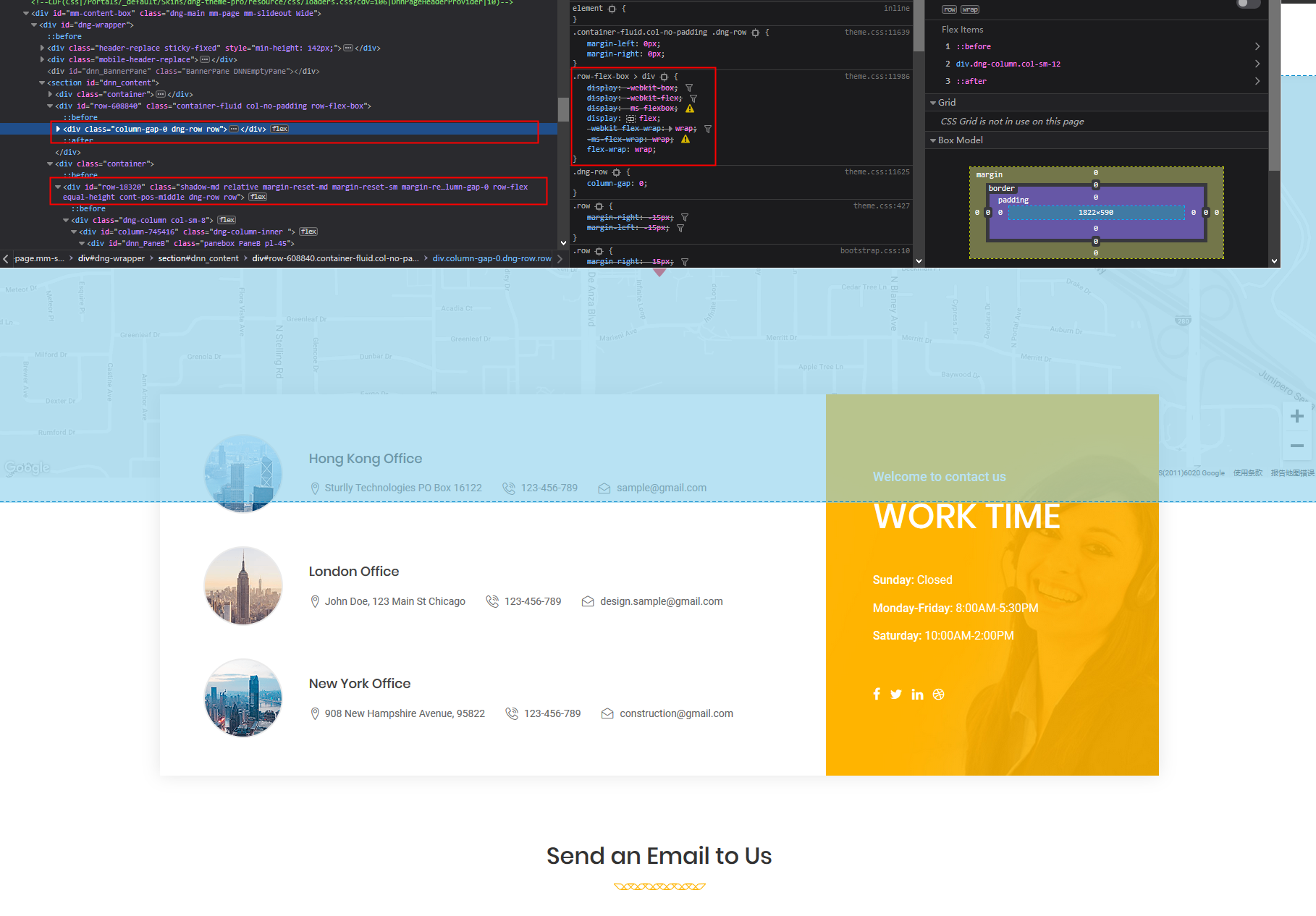The height and width of the screenshot is (916, 1316).
Task: Open the flexbox editor icon beside 'display: flex'
Action: [x=630, y=119]
